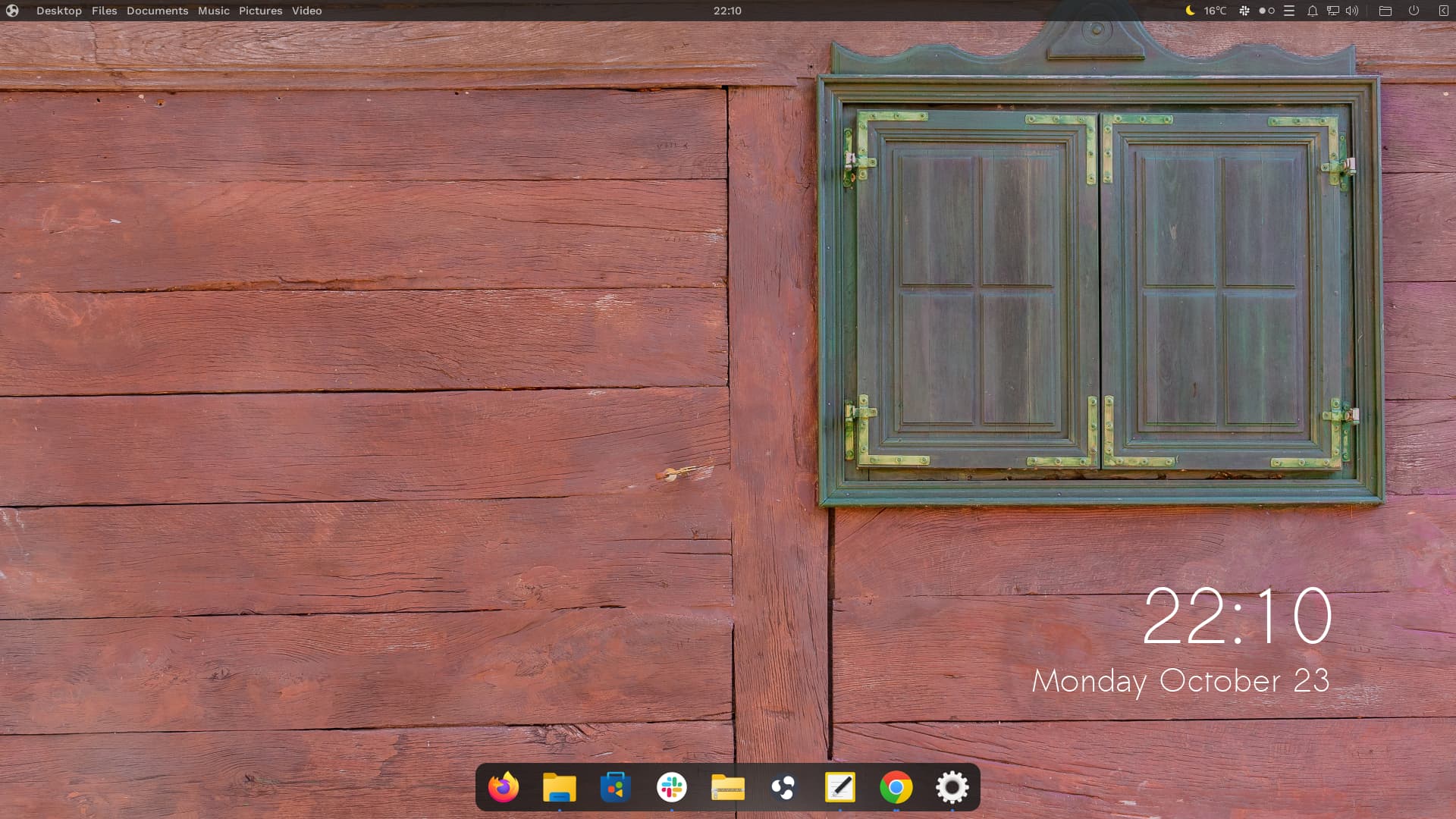
Task: Open the hamburger lines menu icon
Action: pyautogui.click(x=1288, y=11)
